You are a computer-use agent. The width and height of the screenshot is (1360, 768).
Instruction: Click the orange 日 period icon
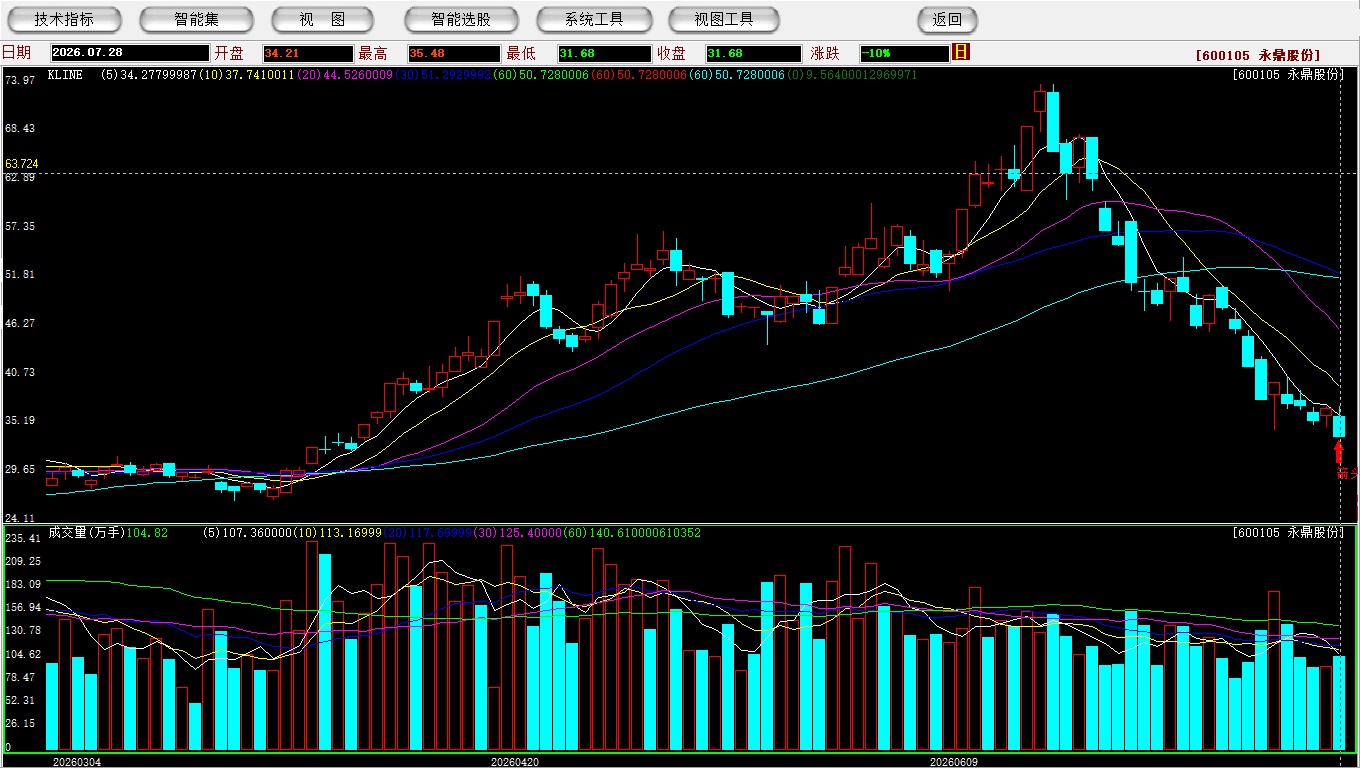(961, 52)
